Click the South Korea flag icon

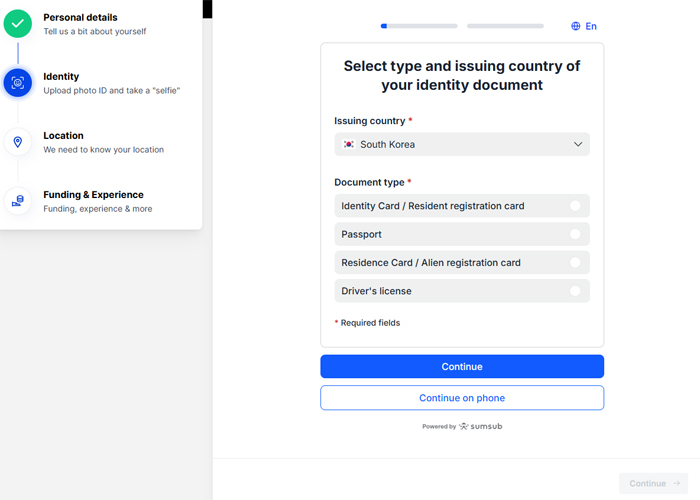tap(348, 144)
